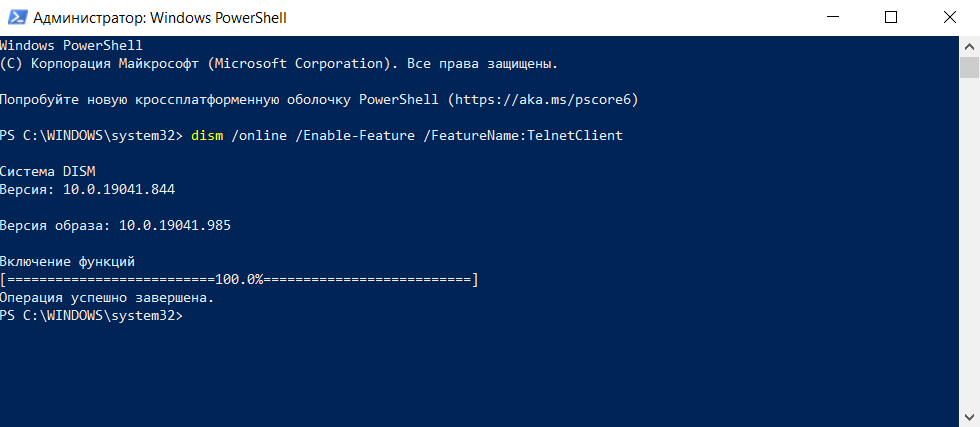This screenshot has height=427, width=980.
Task: Click the "Операция успешно завершена." message
Action: click(x=107, y=298)
